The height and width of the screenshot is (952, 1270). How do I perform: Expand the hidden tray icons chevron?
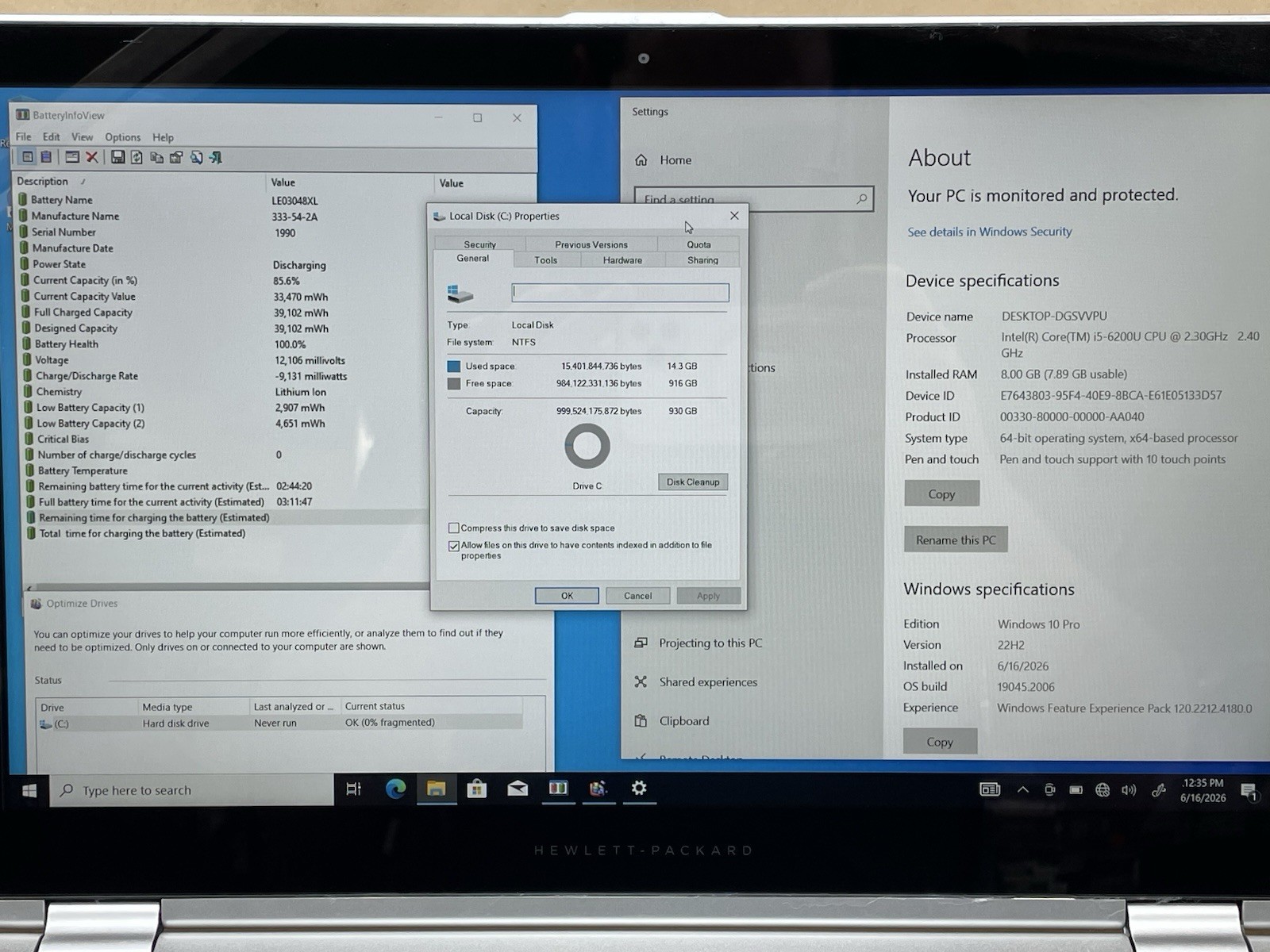1023,790
